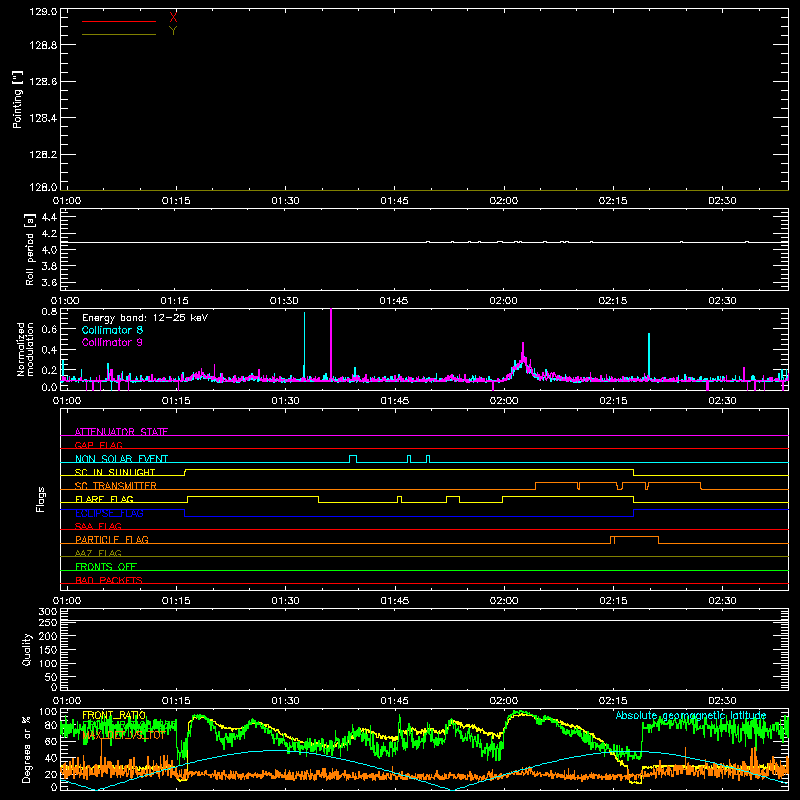Click the '100' value on bottom plot axis
This screenshot has width=800, height=800.
tap(47, 711)
